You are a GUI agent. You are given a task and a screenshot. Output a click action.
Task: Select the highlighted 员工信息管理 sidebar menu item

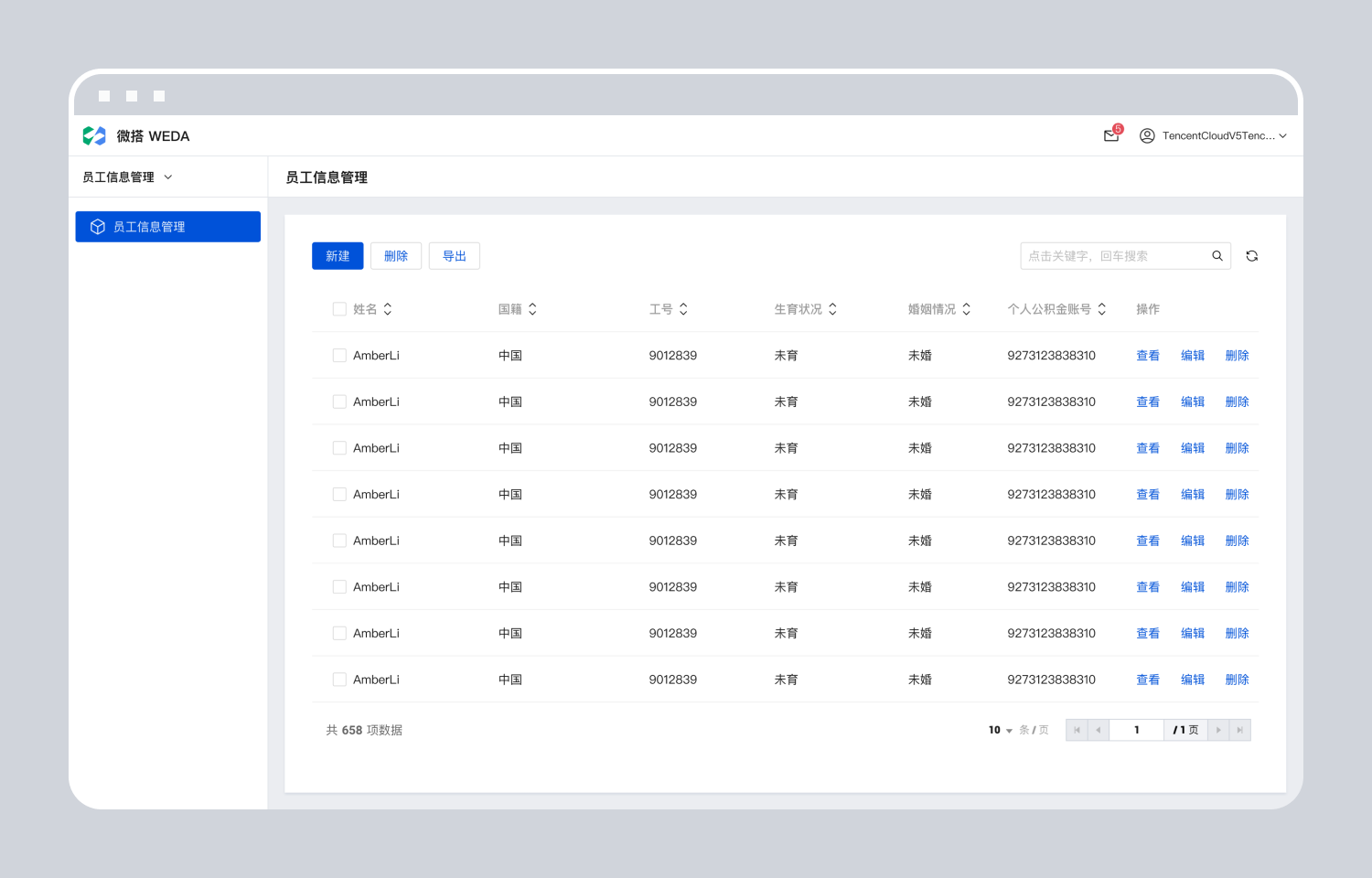point(168,227)
